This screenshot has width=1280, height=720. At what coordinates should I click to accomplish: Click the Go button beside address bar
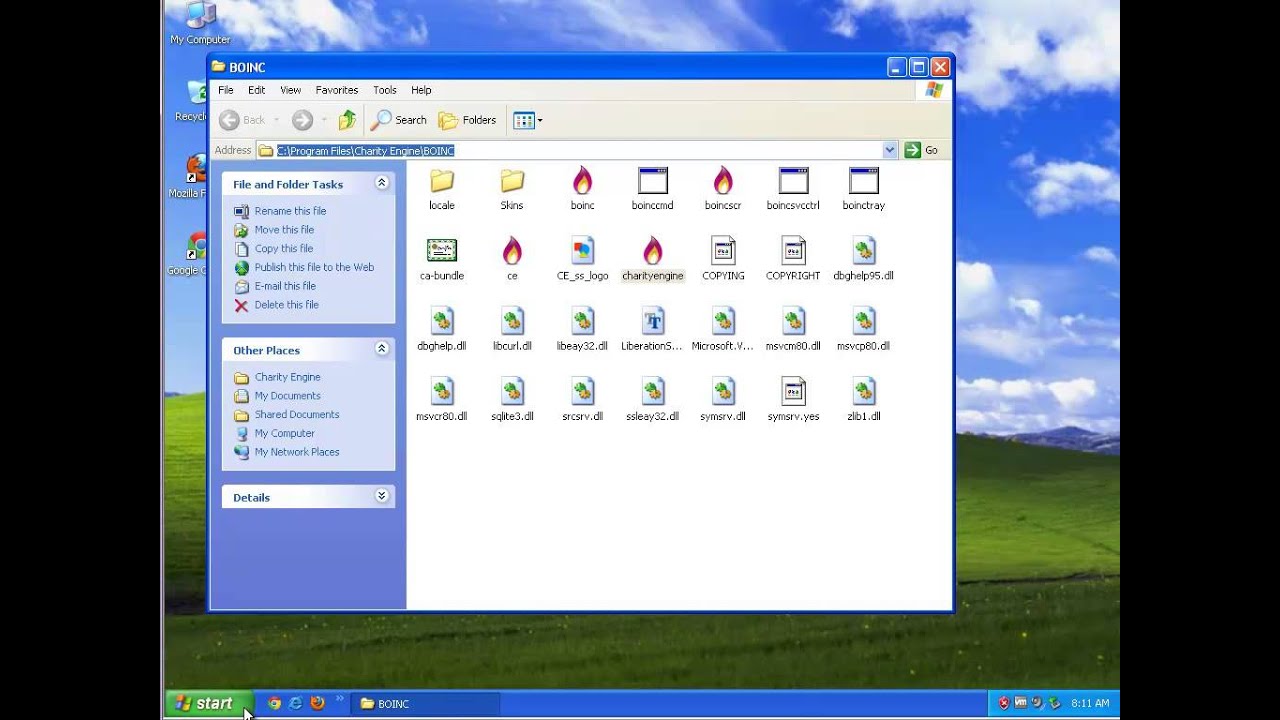921,150
